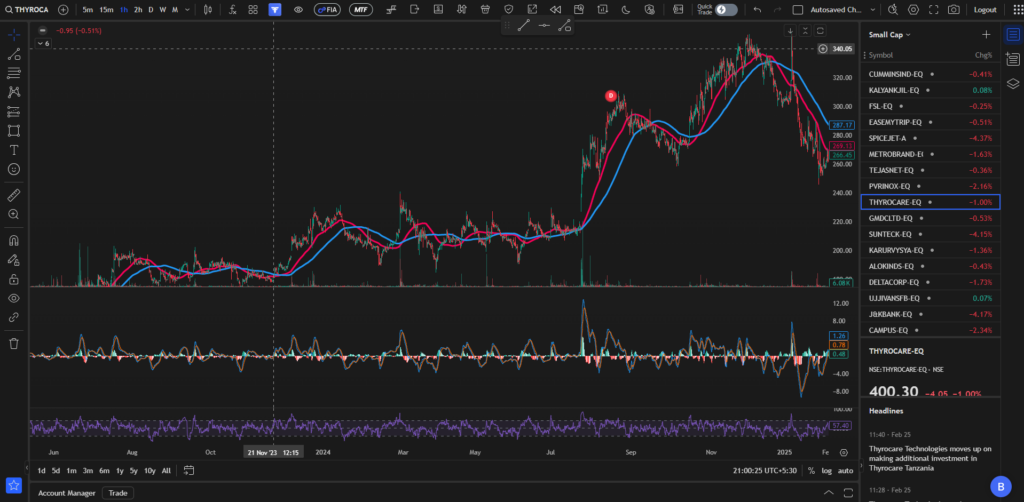
Task: Search symbol THYROCA field
Action: [27, 10]
